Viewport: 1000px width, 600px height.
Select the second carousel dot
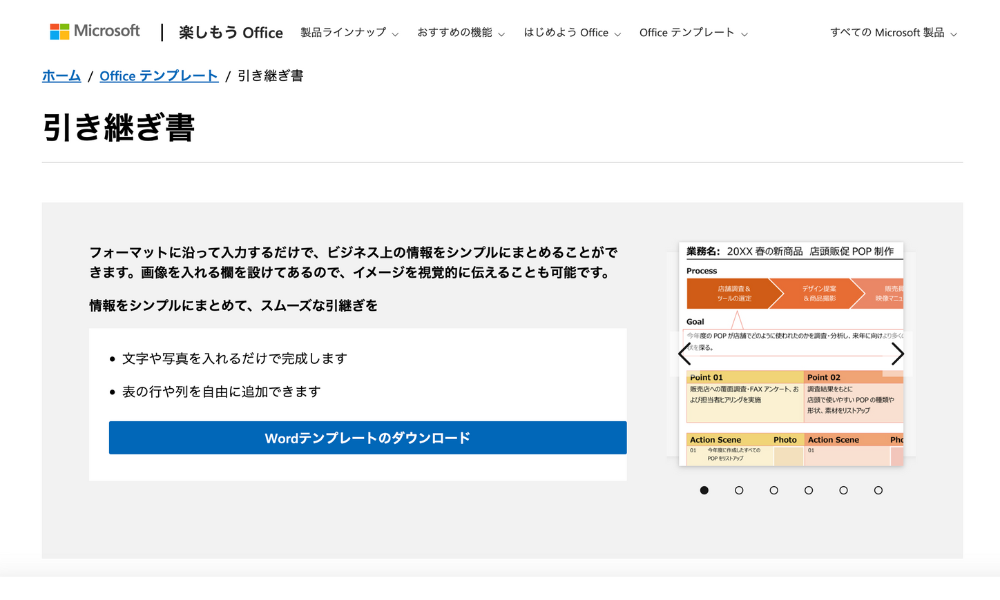coord(739,490)
